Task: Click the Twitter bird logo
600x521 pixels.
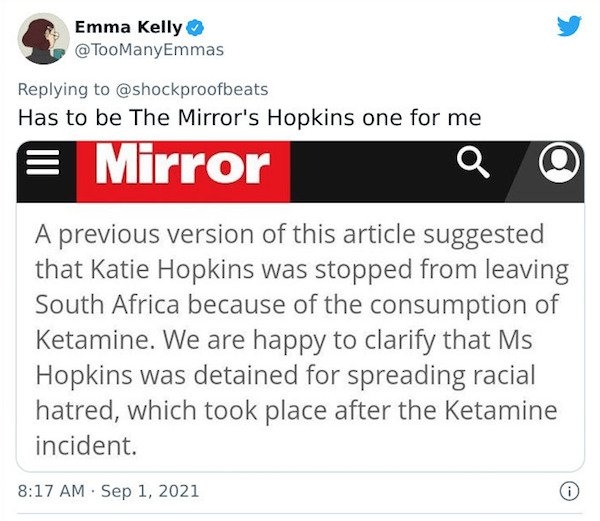Action: 569,26
